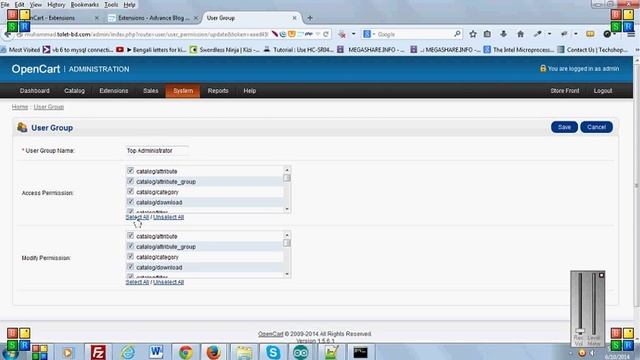Open the Bookmarks menu in Firefox
The height and width of the screenshot is (360, 640).
84,4
